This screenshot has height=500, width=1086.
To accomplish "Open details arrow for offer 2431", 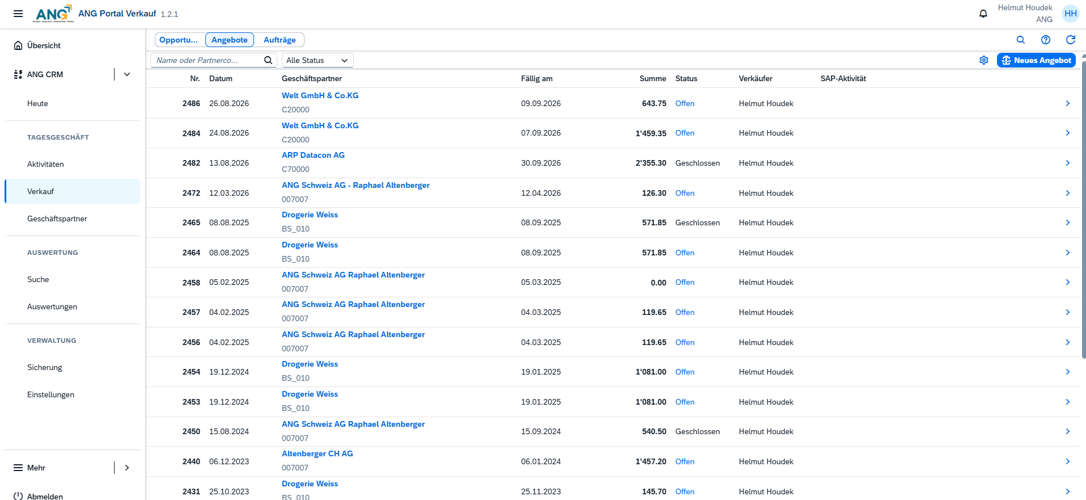I will point(1067,490).
